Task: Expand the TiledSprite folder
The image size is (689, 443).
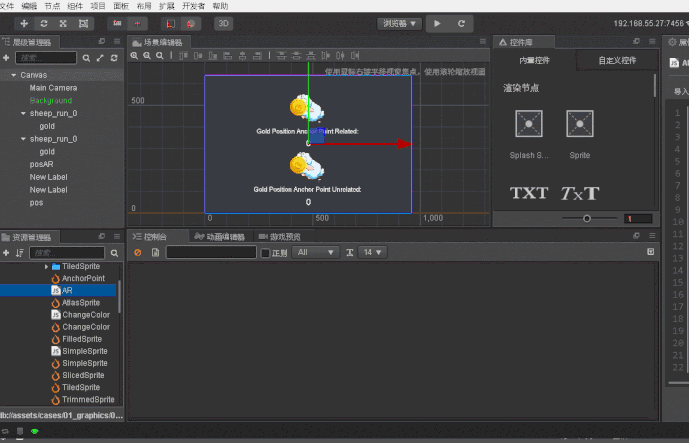Action: pos(46,267)
